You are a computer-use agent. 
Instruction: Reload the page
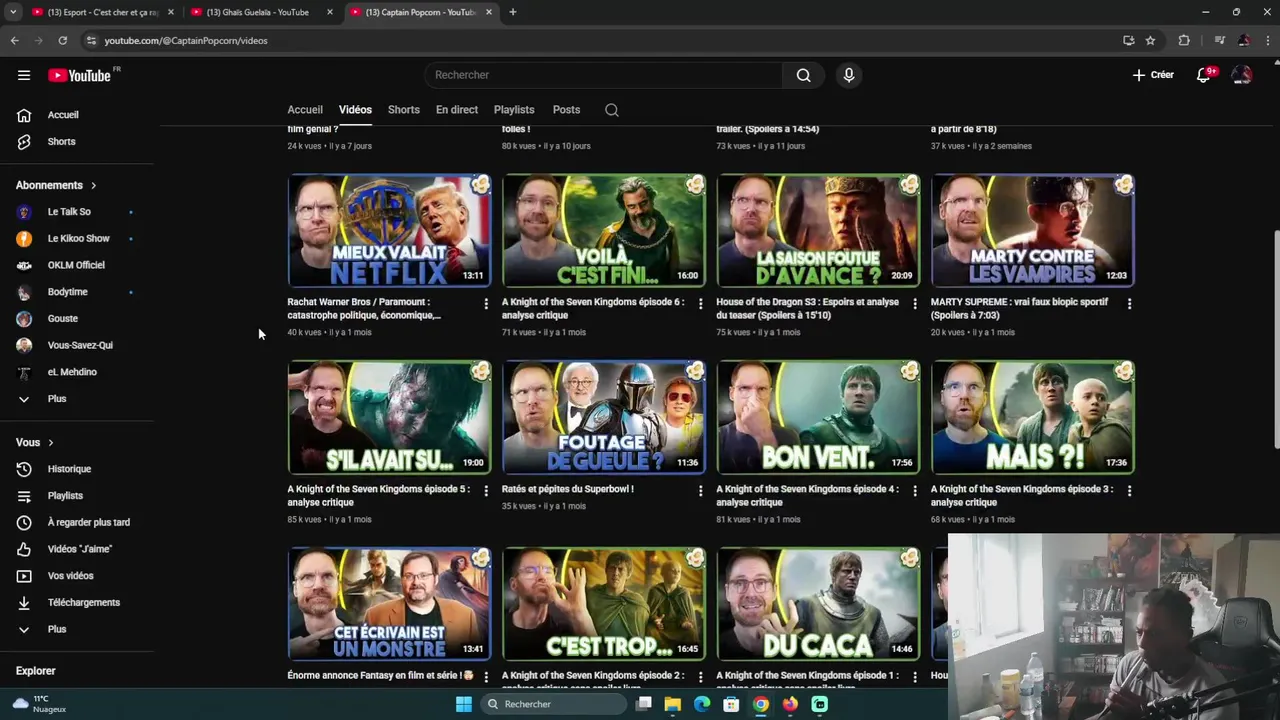click(x=62, y=41)
